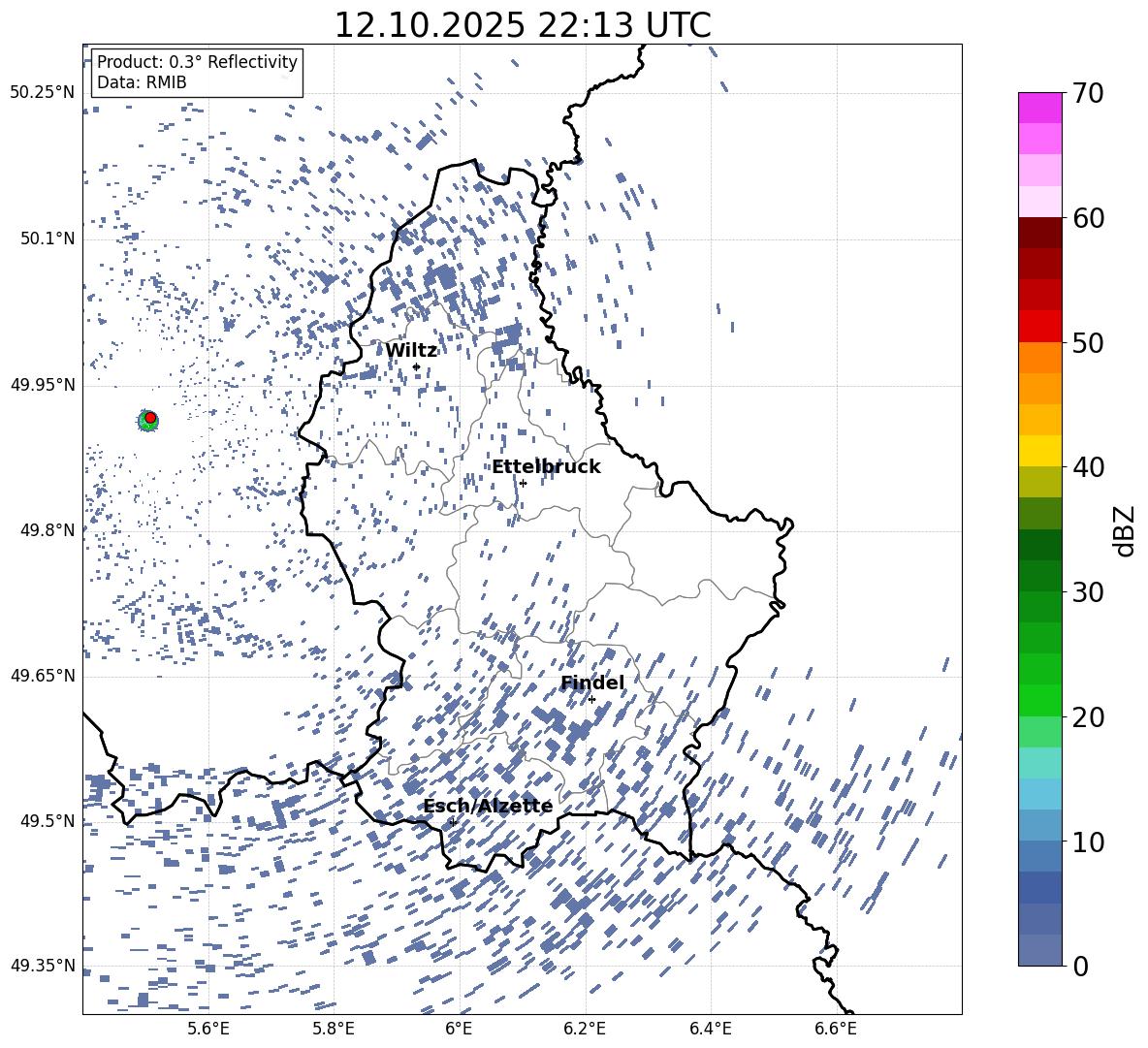Image resolution: width=1148 pixels, height=1048 pixels.
Task: Click the Findel station cross marker
Action: (x=591, y=699)
